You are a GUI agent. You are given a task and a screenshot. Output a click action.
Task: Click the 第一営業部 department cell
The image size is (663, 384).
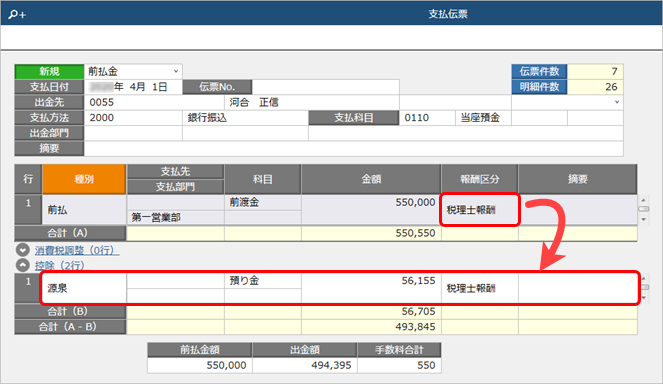[x=175, y=217]
